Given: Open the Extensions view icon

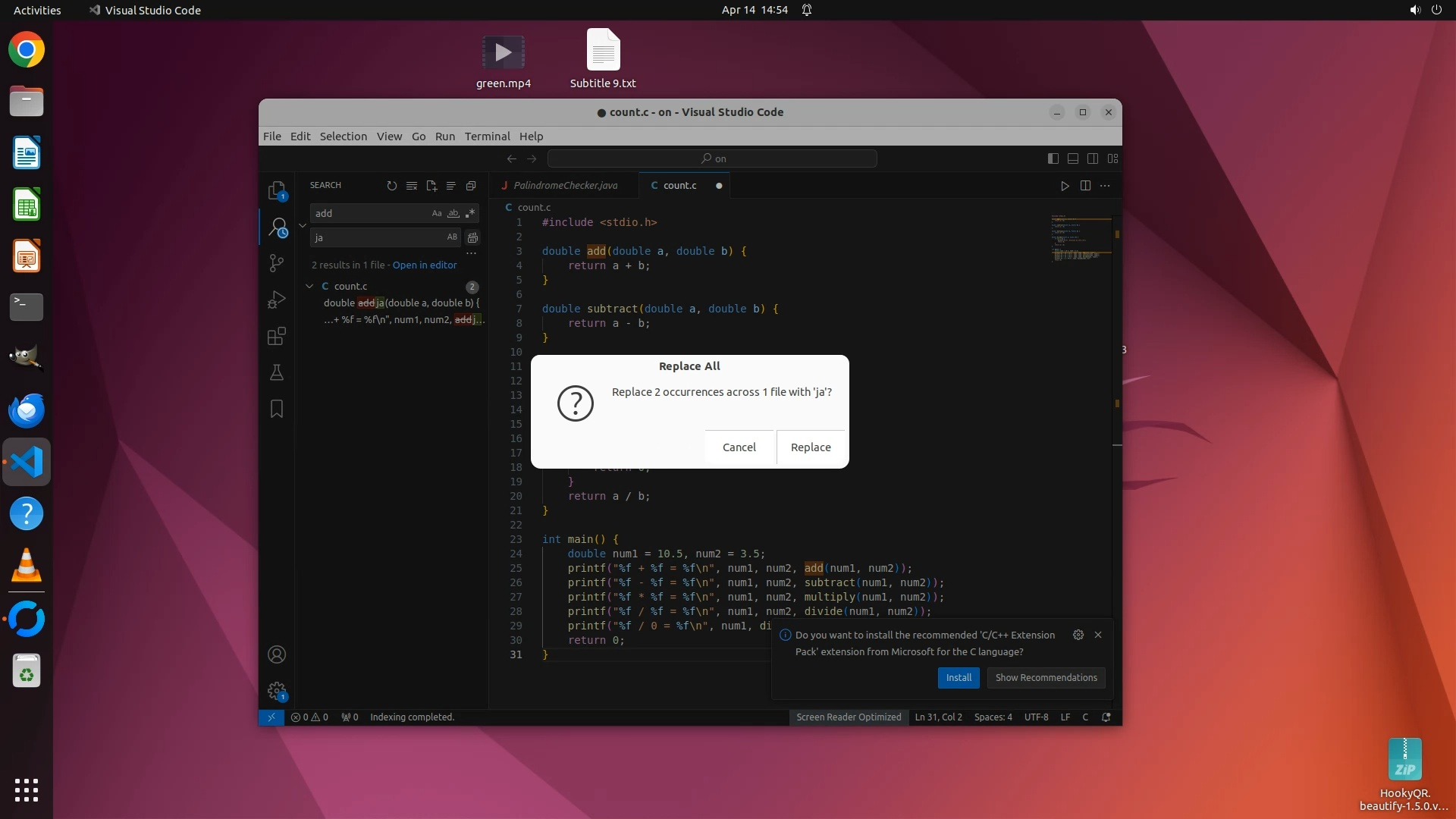Looking at the screenshot, I should click(x=277, y=336).
